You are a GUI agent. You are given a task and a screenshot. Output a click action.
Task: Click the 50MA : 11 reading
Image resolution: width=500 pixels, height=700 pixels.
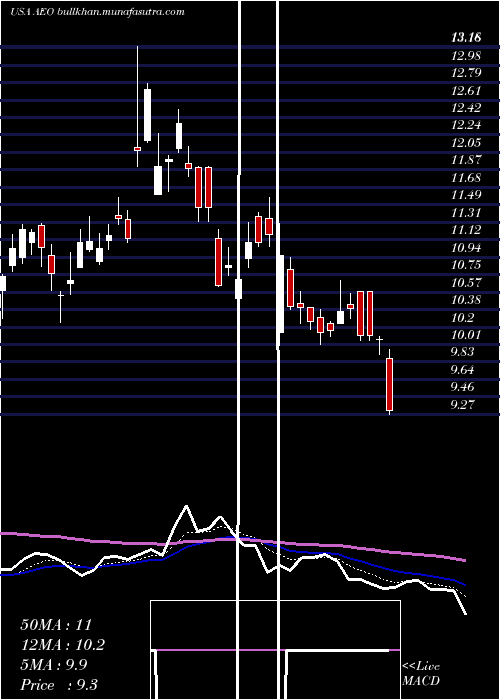tap(56, 625)
